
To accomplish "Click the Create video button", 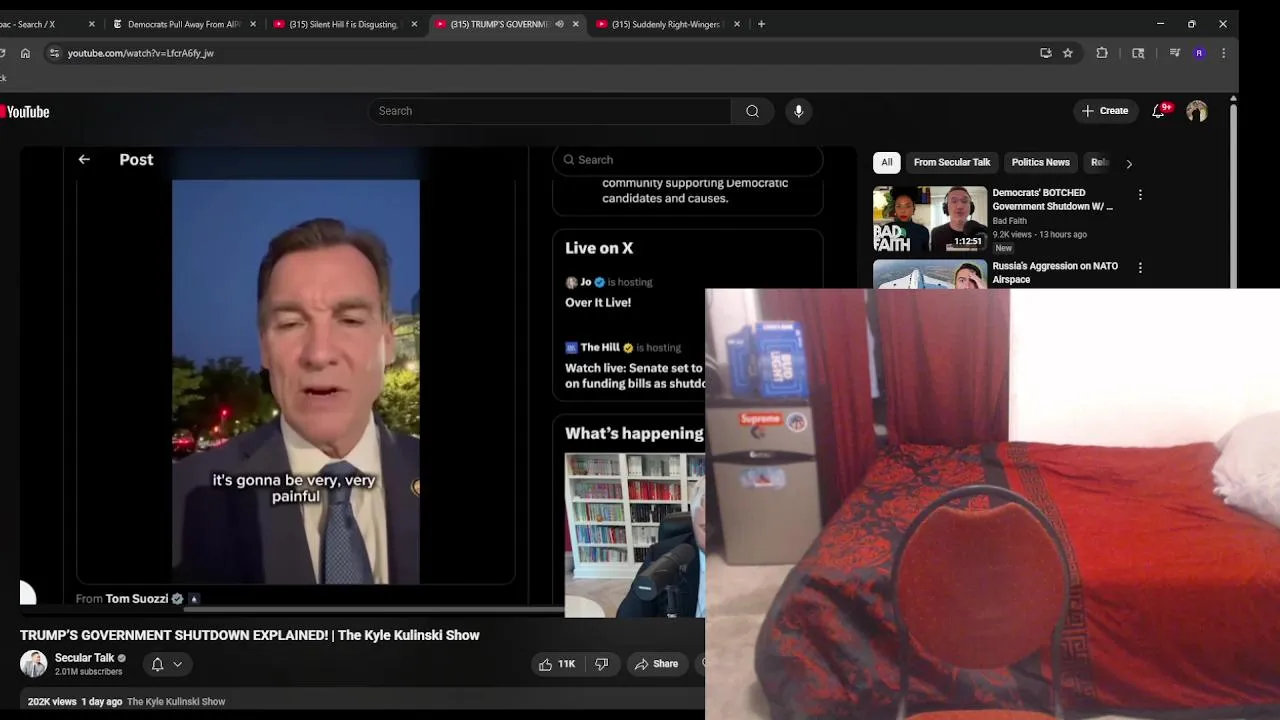I will [x=1104, y=111].
